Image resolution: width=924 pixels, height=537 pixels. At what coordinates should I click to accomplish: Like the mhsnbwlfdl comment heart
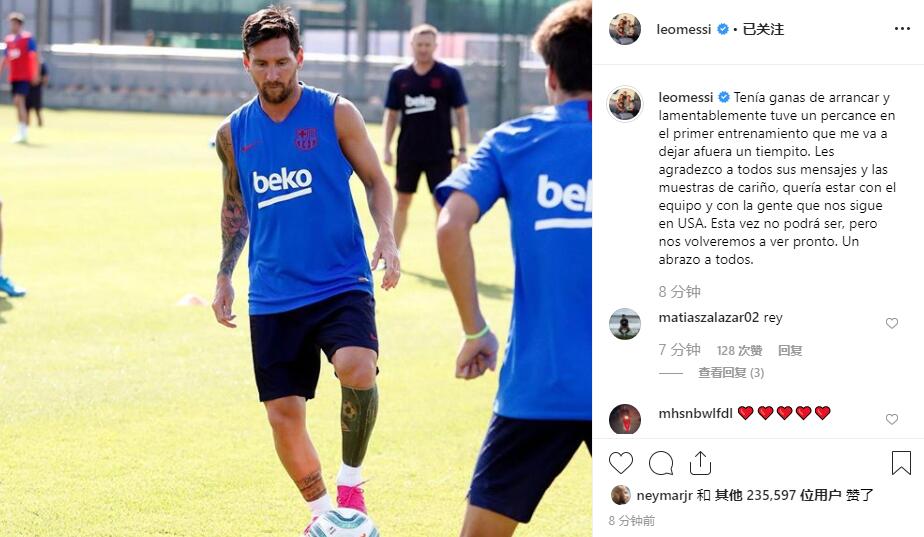(x=892, y=419)
